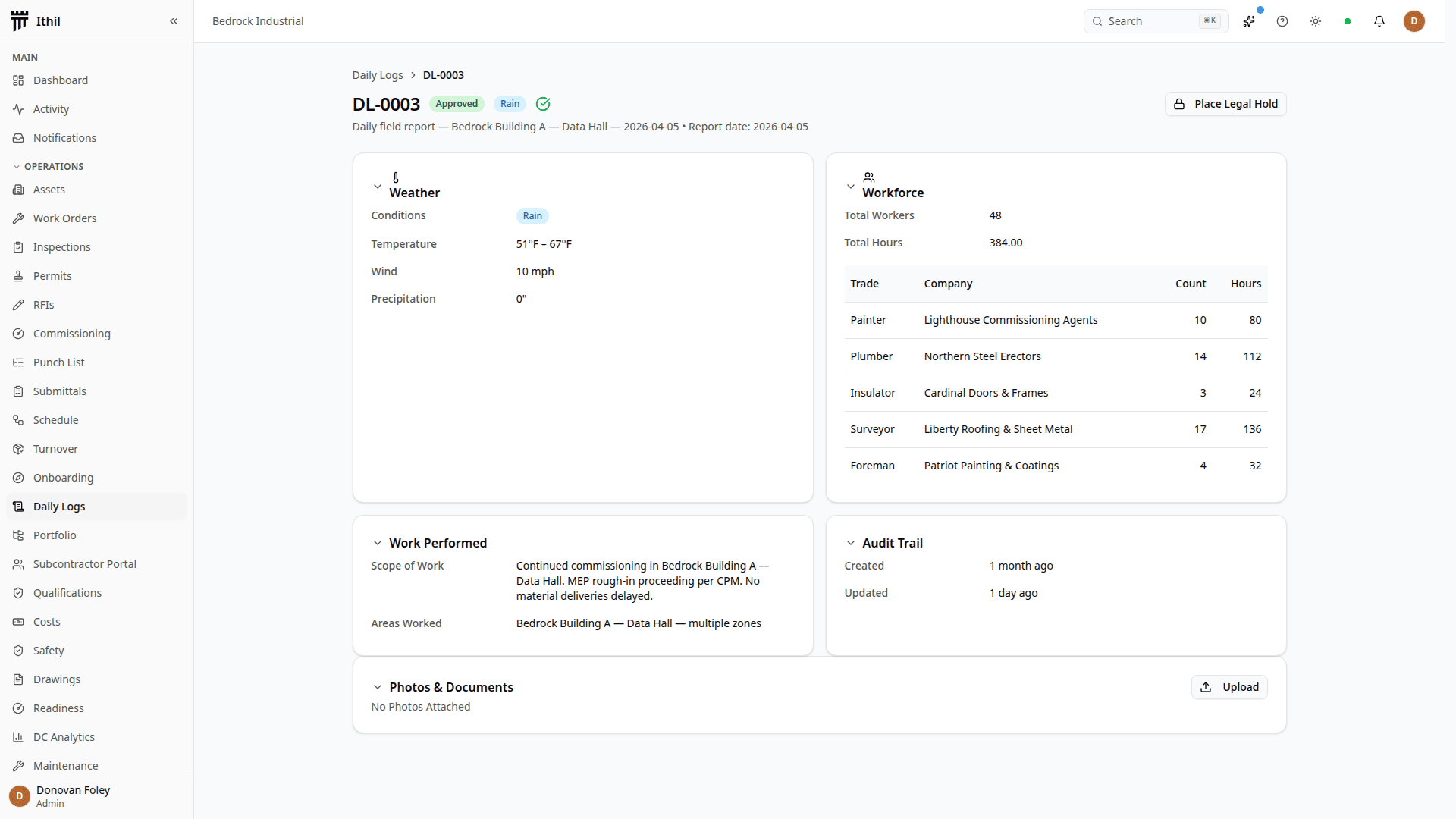Click the Onboarding compass icon
The width and height of the screenshot is (1456, 819).
[18, 478]
